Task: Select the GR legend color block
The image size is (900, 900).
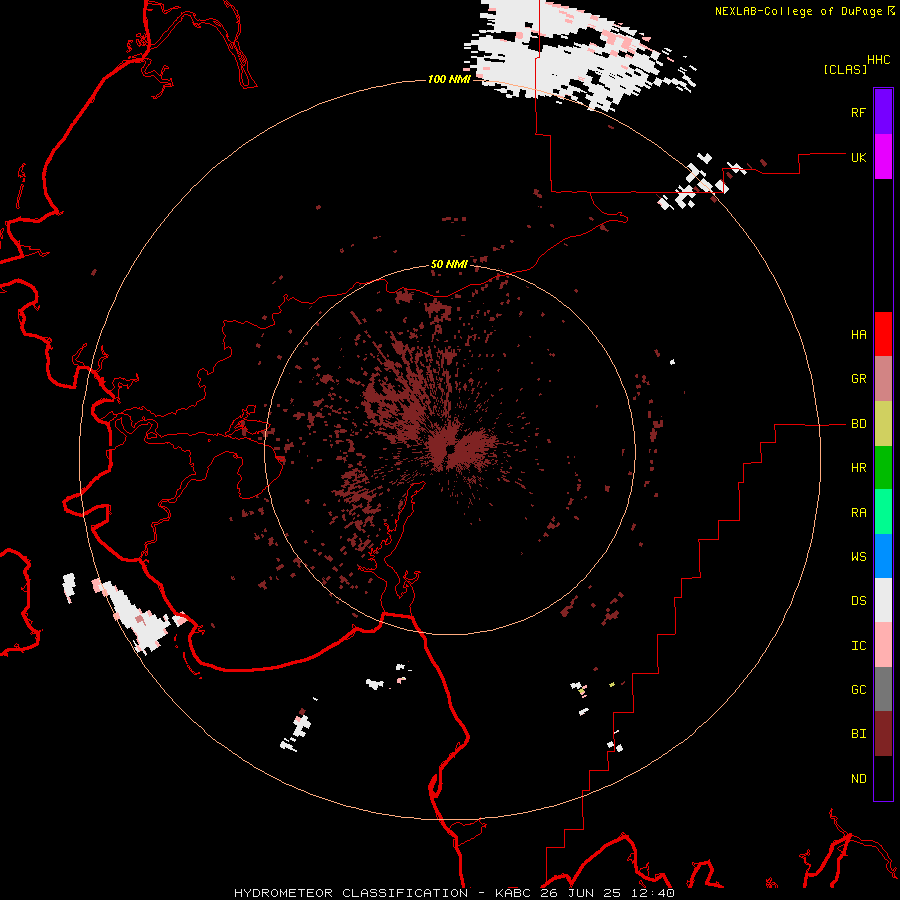Action: [883, 379]
